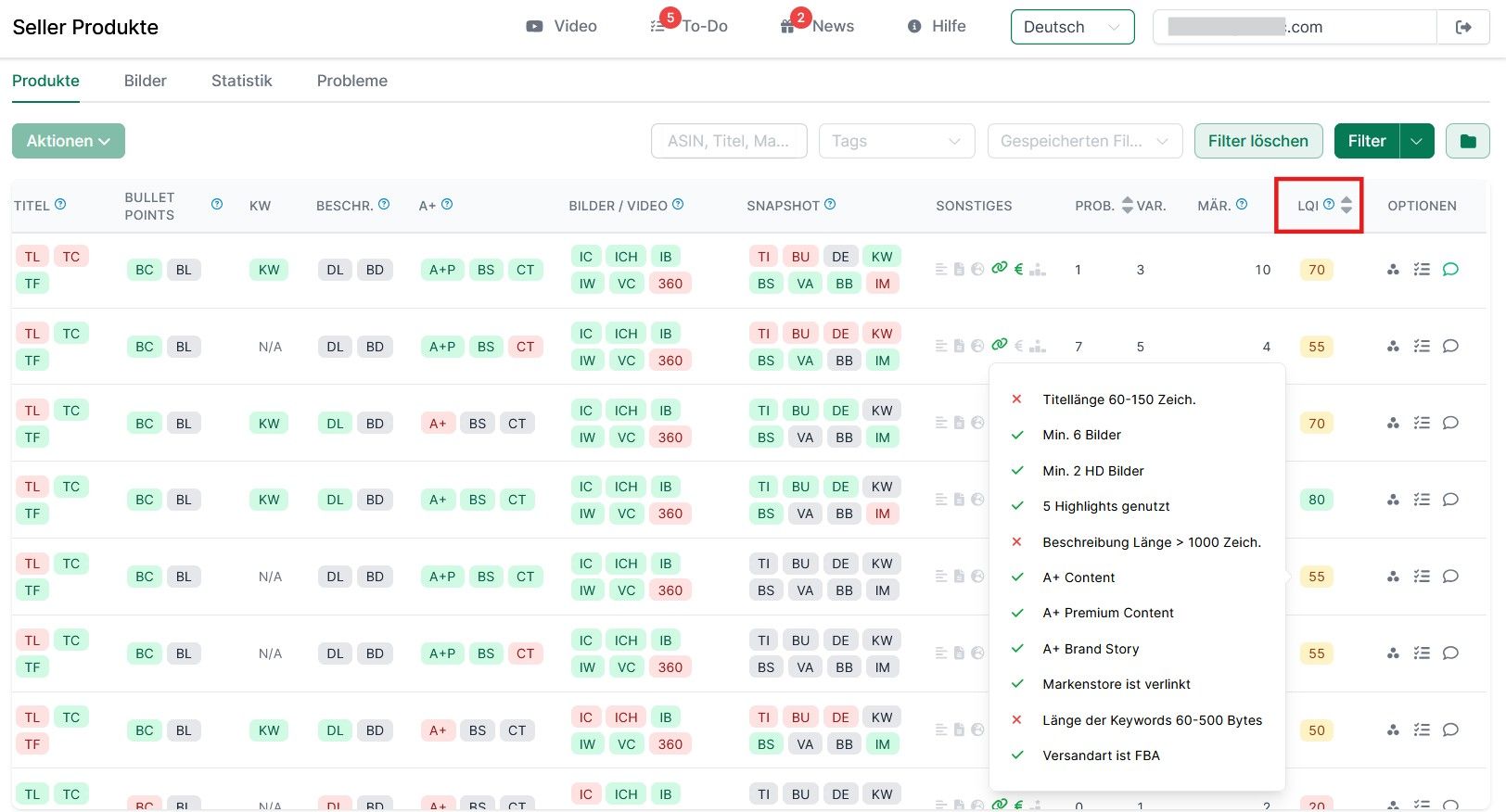The width and height of the screenshot is (1506, 812).
Task: Click the KW badge in LQI 80 row
Action: (x=269, y=500)
